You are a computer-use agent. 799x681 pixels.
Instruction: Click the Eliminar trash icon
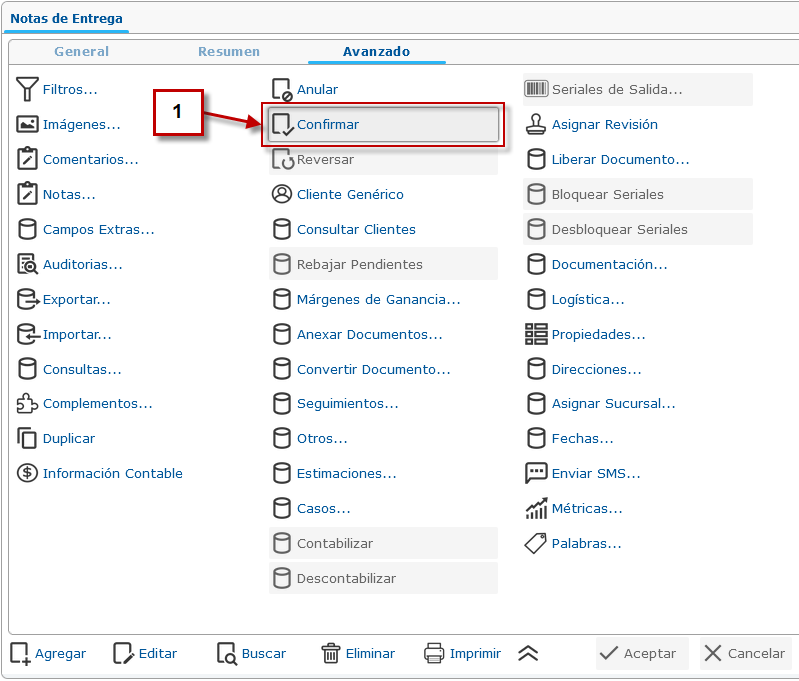click(x=331, y=654)
